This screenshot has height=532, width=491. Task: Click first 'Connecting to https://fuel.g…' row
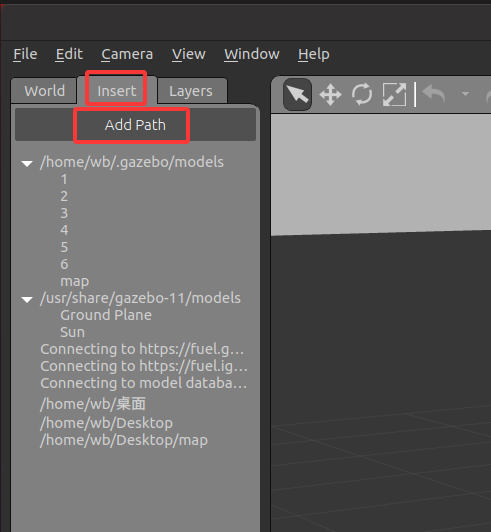pos(142,349)
